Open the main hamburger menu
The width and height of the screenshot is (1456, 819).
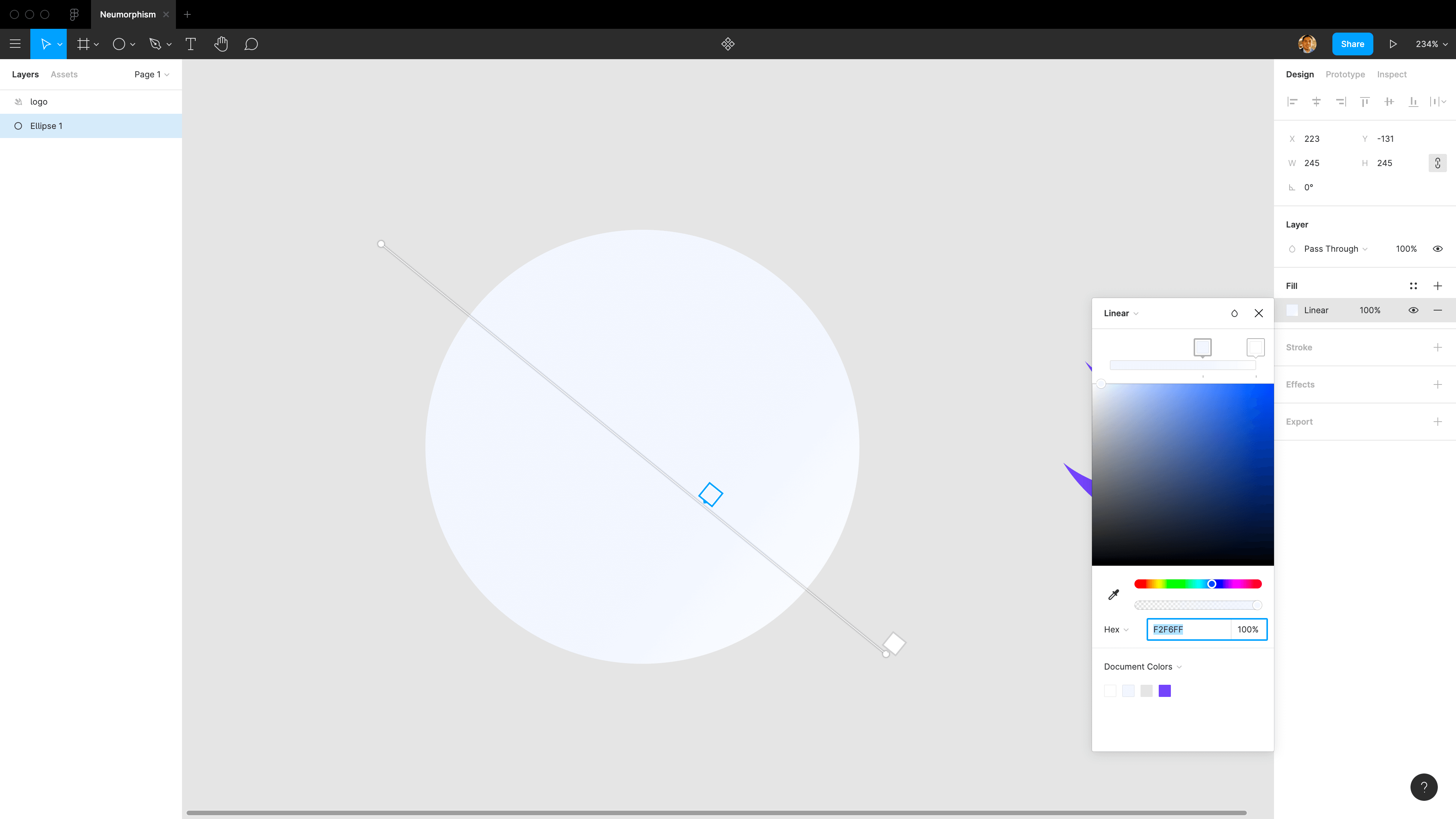point(15,44)
